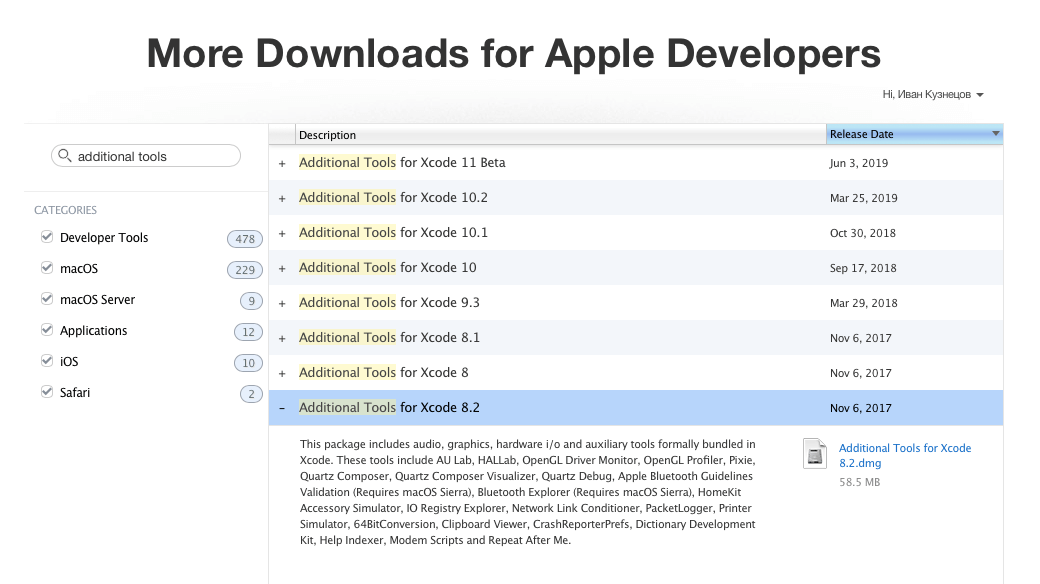The image size is (1040, 584).
Task: Sort by the Release Date column header
Action: (914, 134)
